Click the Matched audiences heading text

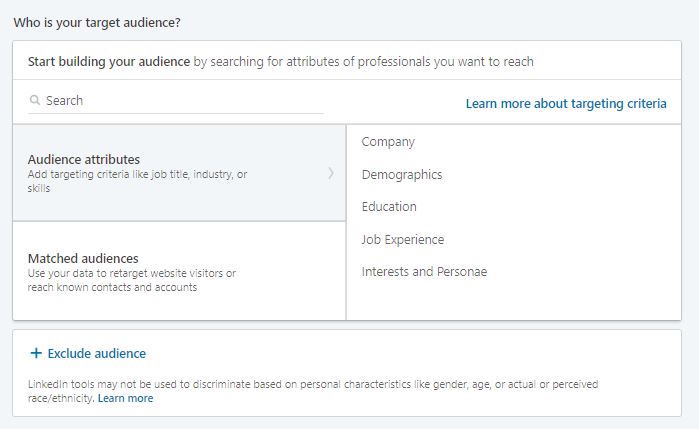[x=83, y=258]
